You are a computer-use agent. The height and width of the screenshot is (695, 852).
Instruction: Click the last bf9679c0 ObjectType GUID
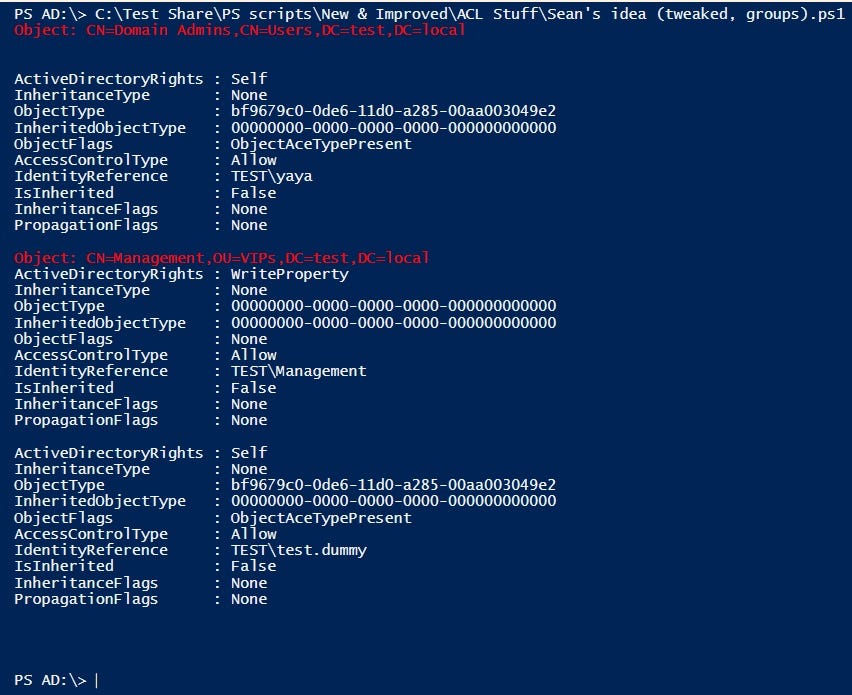click(x=393, y=485)
